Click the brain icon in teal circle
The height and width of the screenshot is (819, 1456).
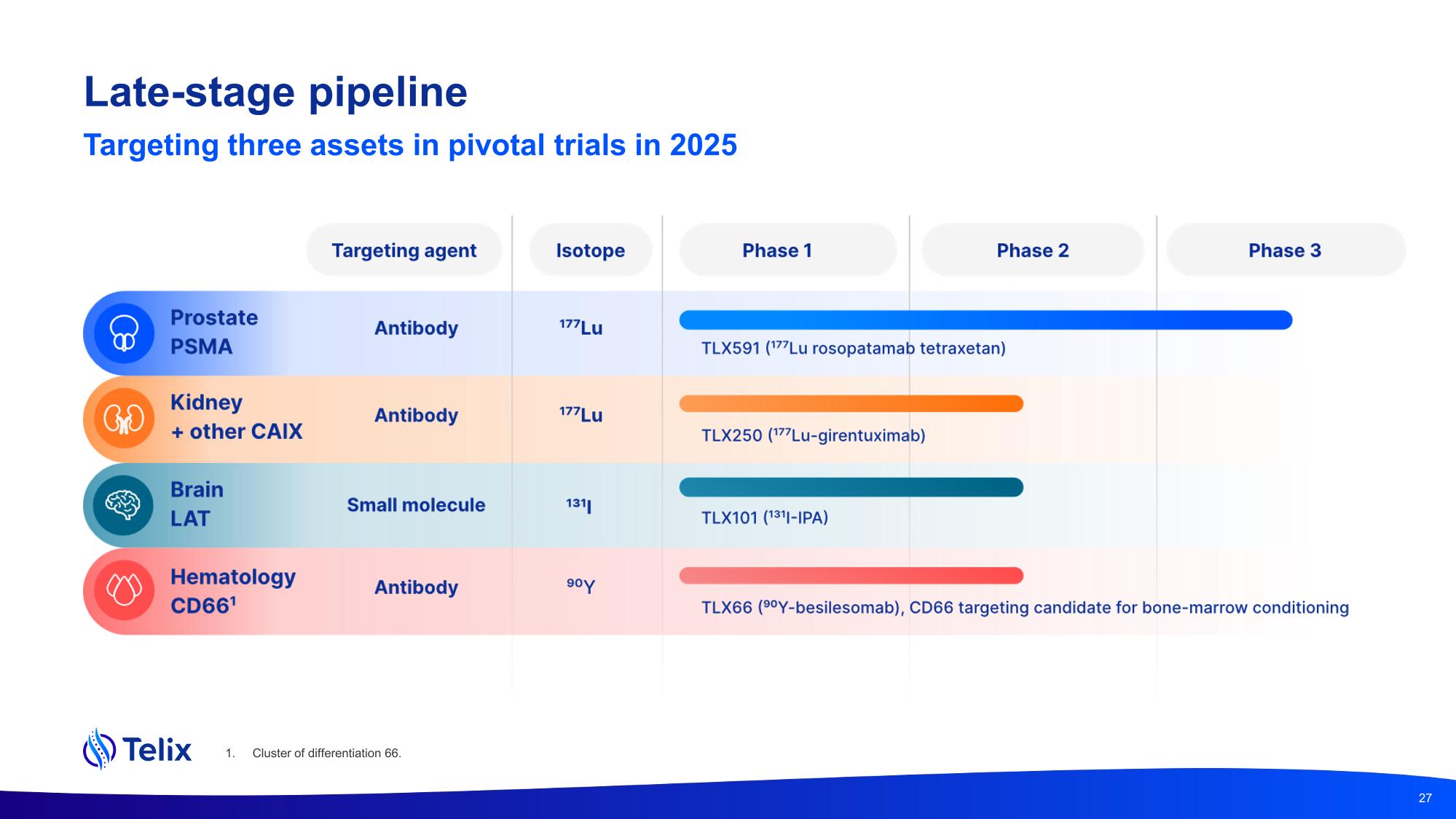pyautogui.click(x=123, y=505)
